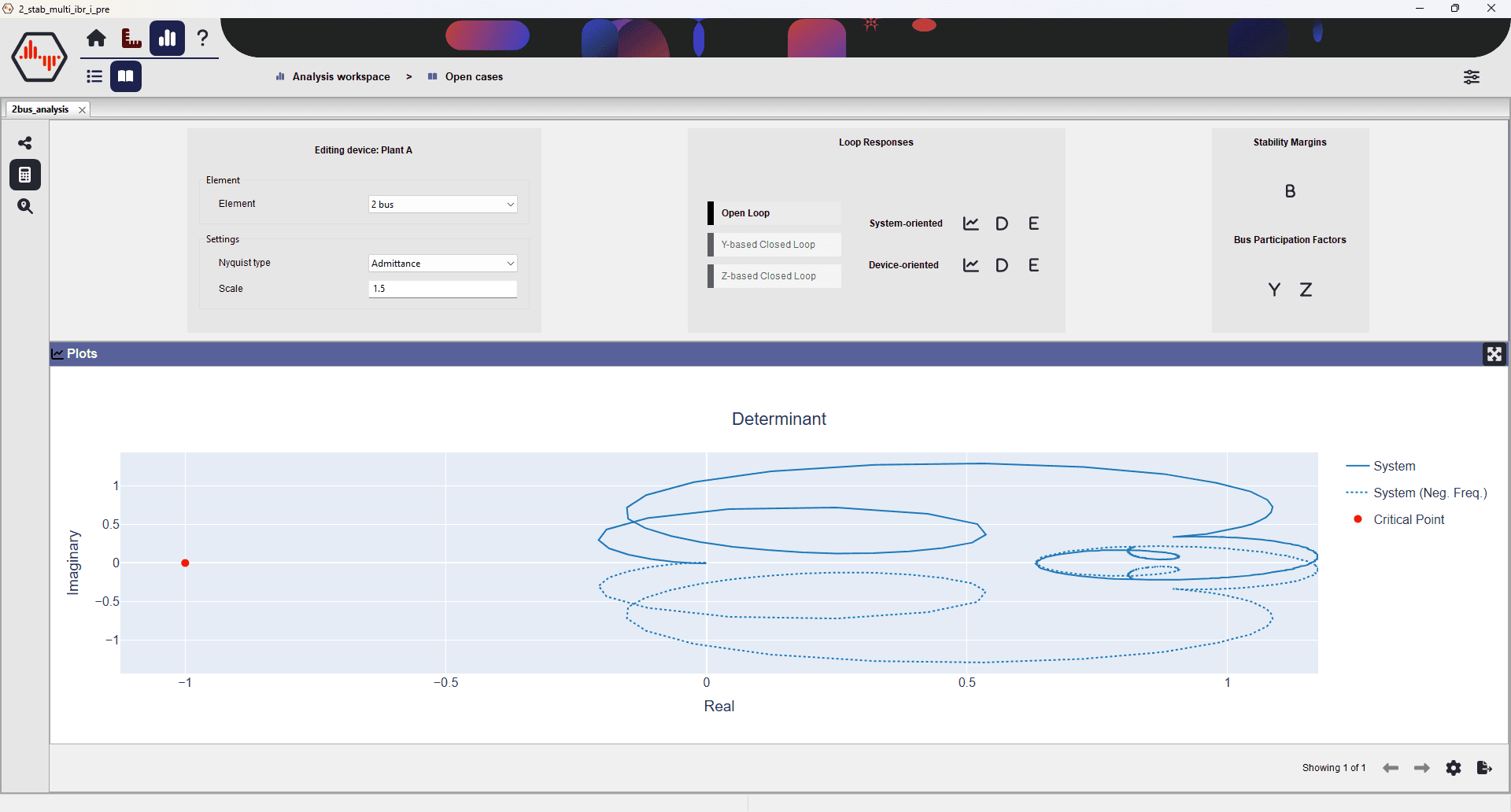Open the bar chart analysis icon
1511x812 pixels.
pos(167,38)
